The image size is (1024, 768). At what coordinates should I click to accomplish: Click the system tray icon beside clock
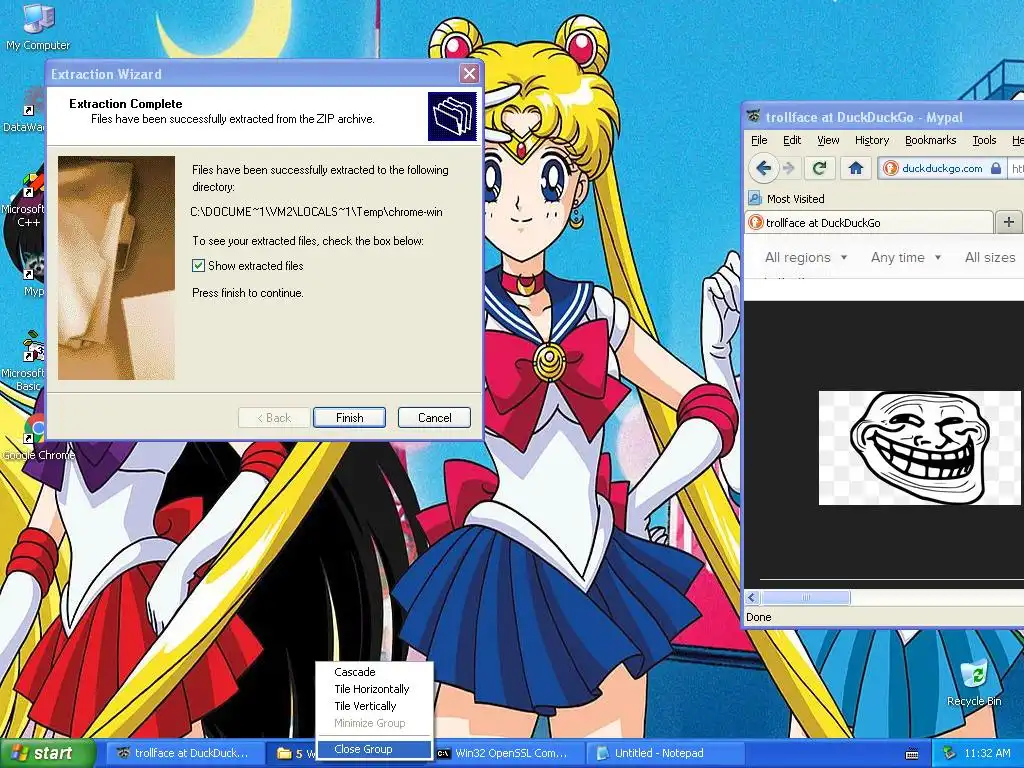[949, 753]
